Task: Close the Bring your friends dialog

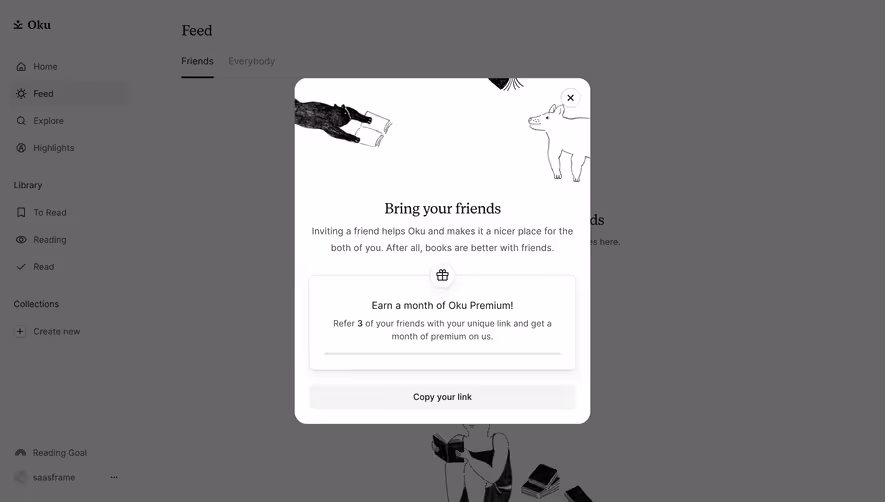Action: 571,98
